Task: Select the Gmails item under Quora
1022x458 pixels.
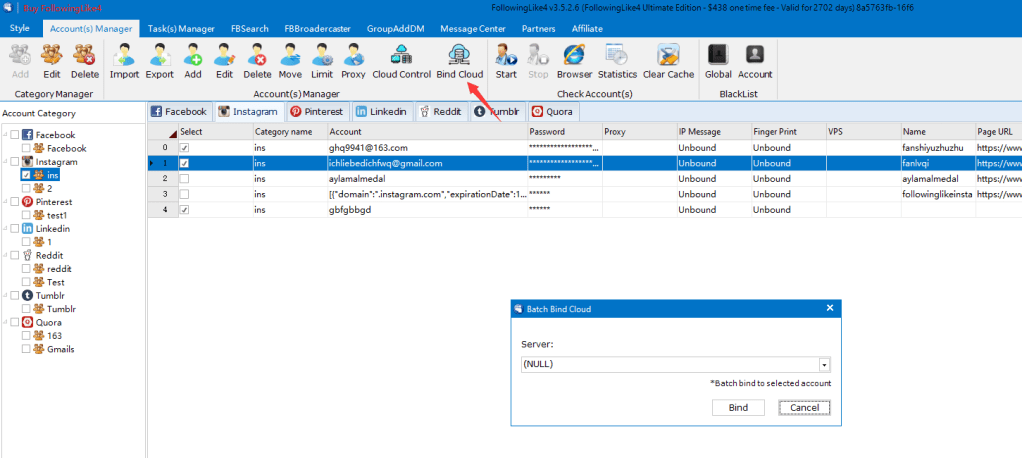Action: click(x=60, y=349)
